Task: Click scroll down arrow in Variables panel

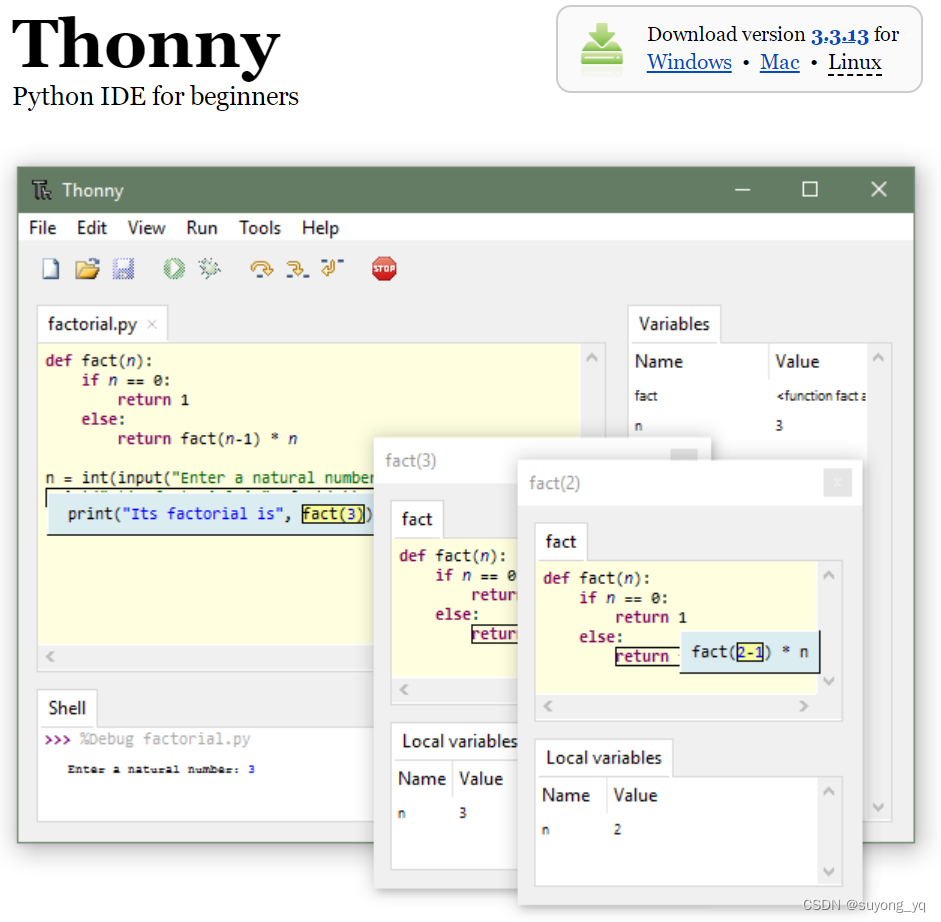Action: point(878,807)
